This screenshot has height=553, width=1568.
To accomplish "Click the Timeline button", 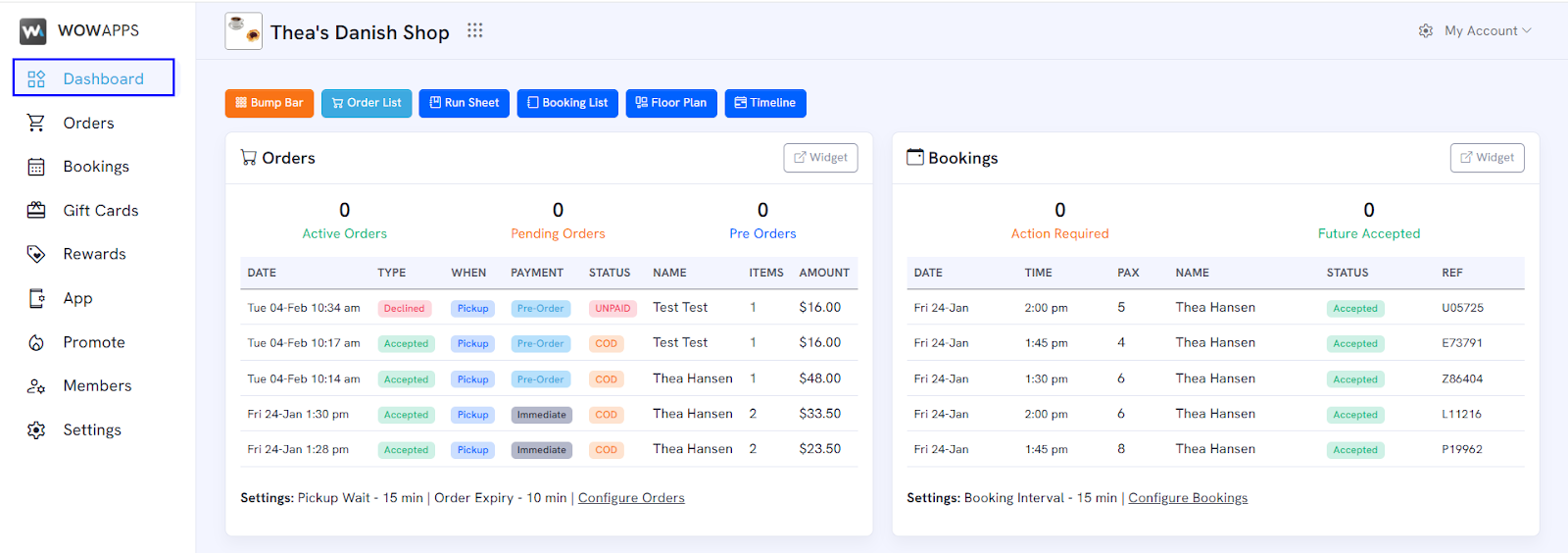I will coord(765,103).
